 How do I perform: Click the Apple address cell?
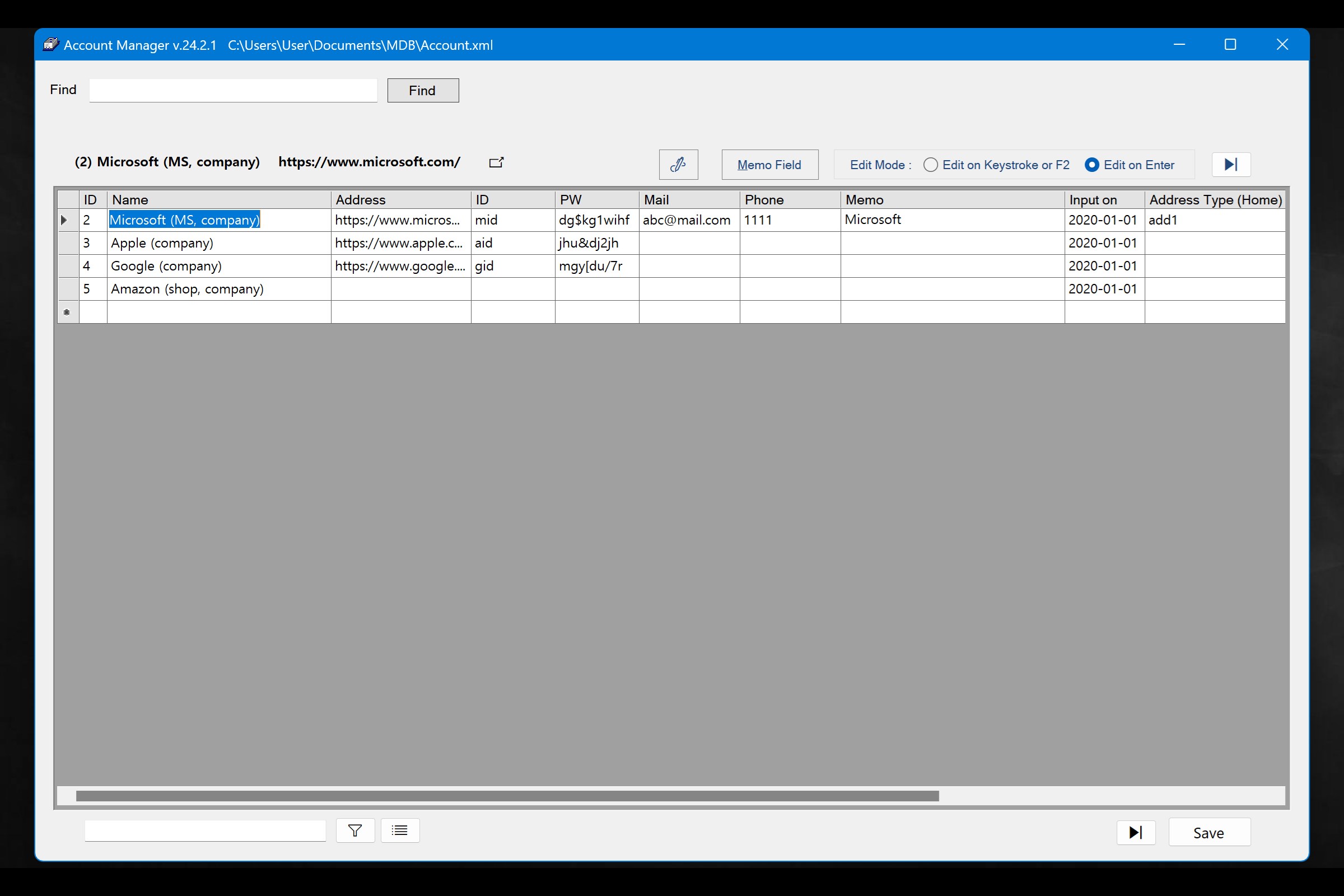click(401, 243)
